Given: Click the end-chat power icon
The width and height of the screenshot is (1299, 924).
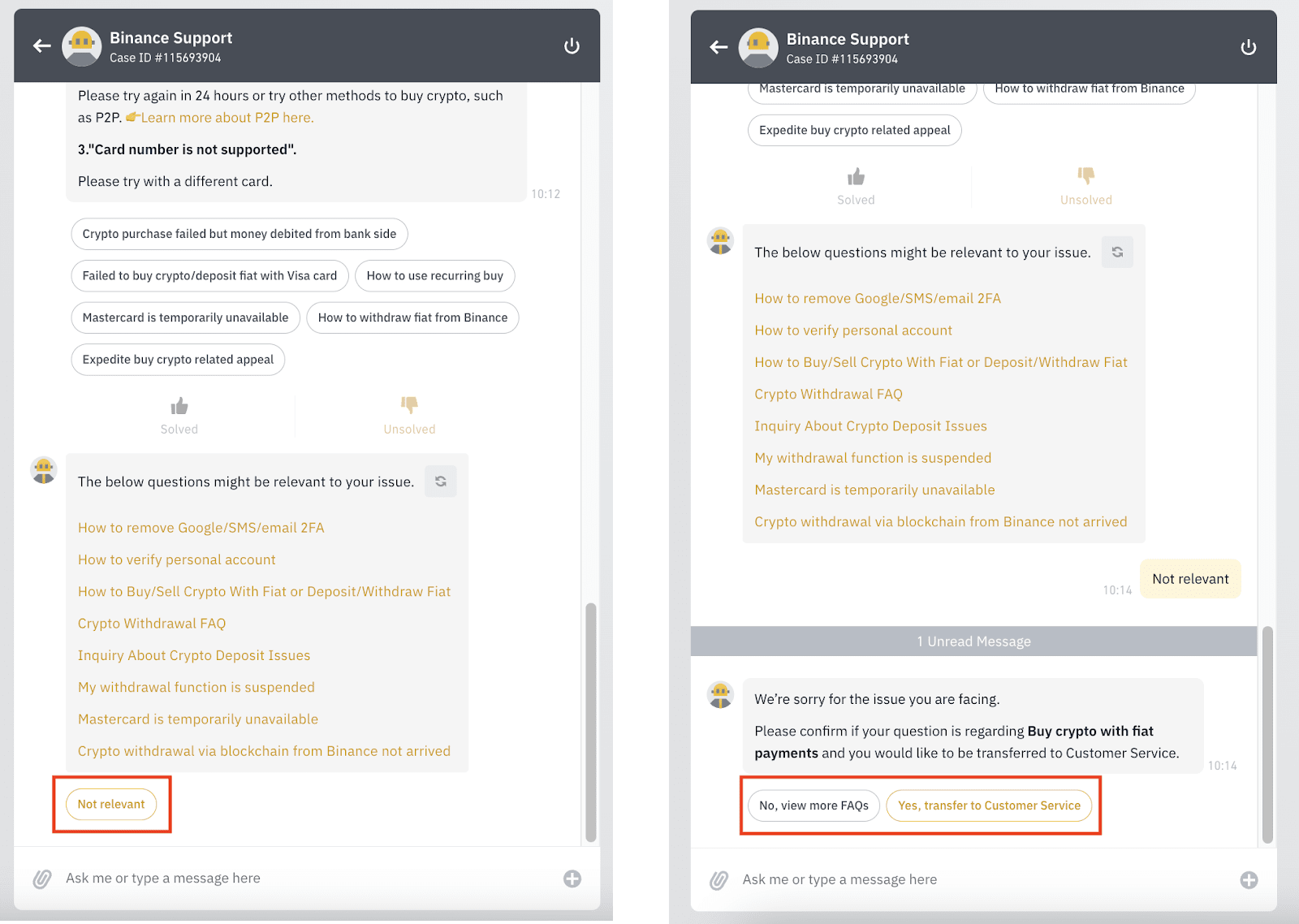Looking at the screenshot, I should tap(572, 45).
